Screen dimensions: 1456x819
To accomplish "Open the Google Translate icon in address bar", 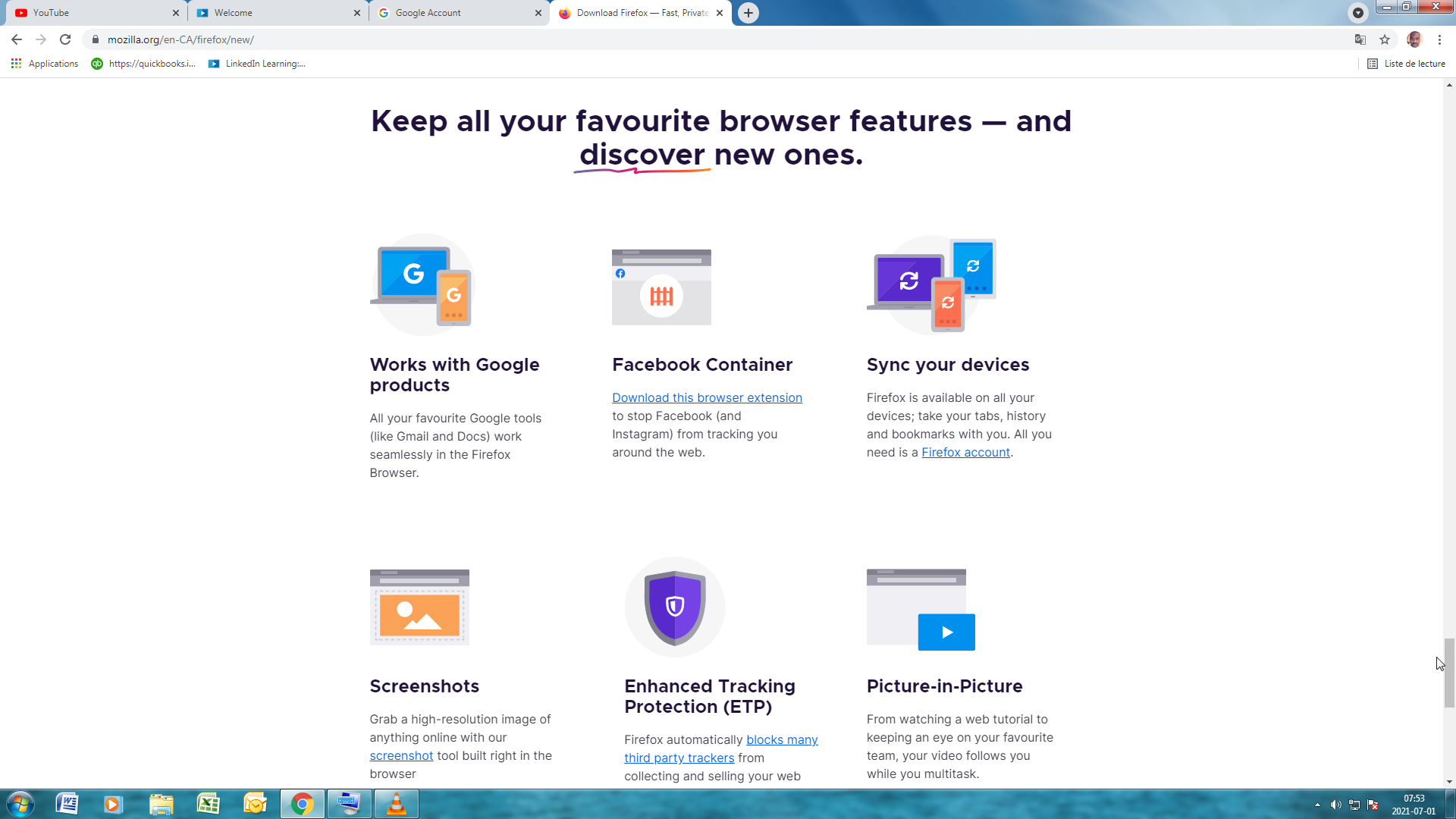I will click(x=1360, y=39).
